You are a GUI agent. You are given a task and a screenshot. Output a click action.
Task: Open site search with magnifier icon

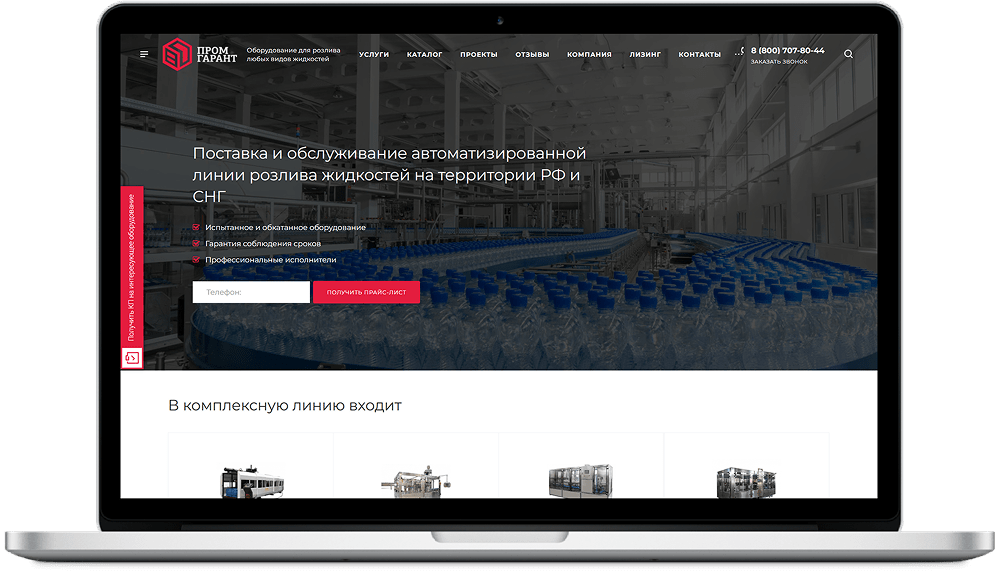(x=849, y=54)
